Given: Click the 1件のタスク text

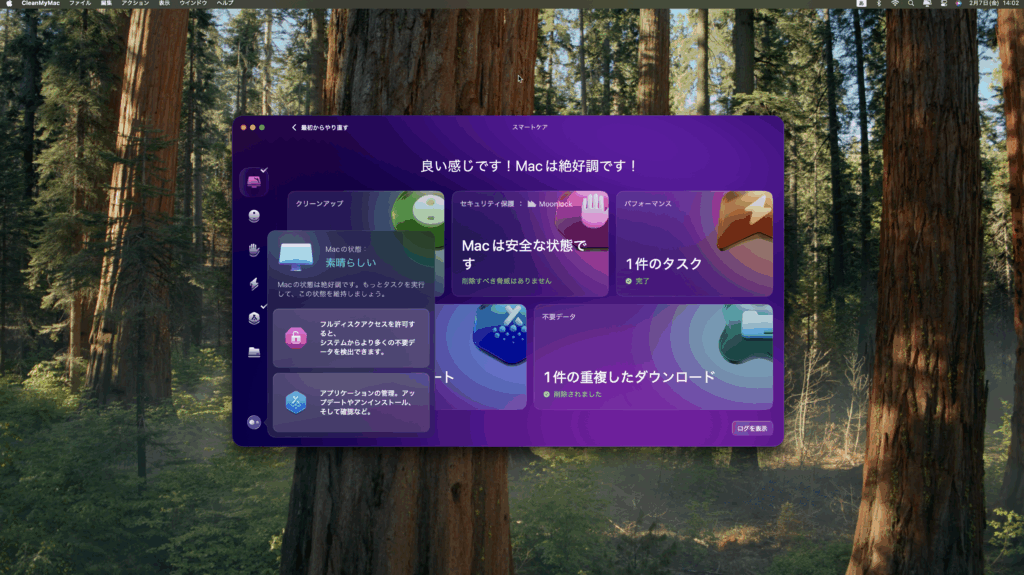Looking at the screenshot, I should point(664,264).
